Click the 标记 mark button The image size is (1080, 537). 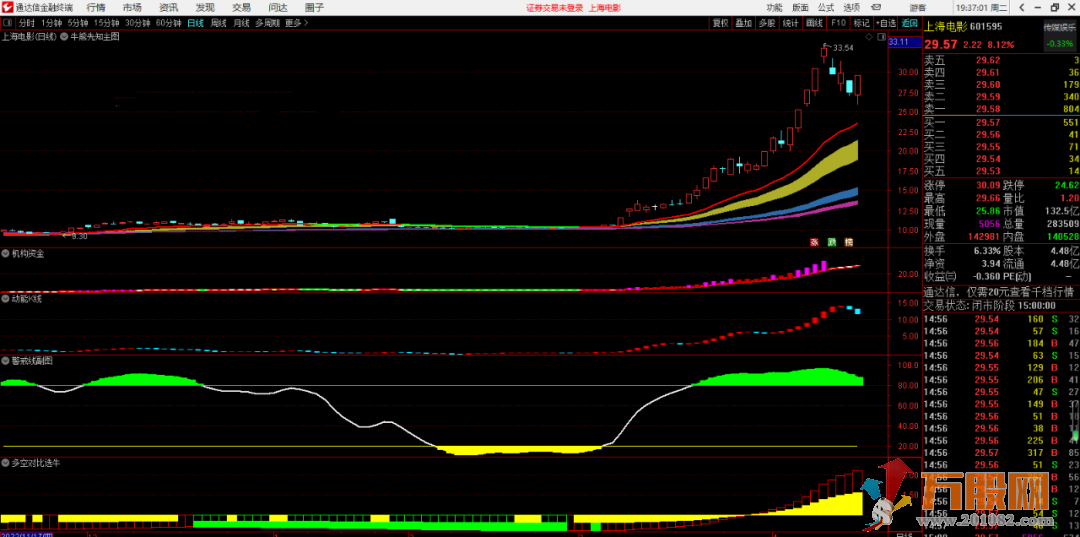tap(861, 23)
